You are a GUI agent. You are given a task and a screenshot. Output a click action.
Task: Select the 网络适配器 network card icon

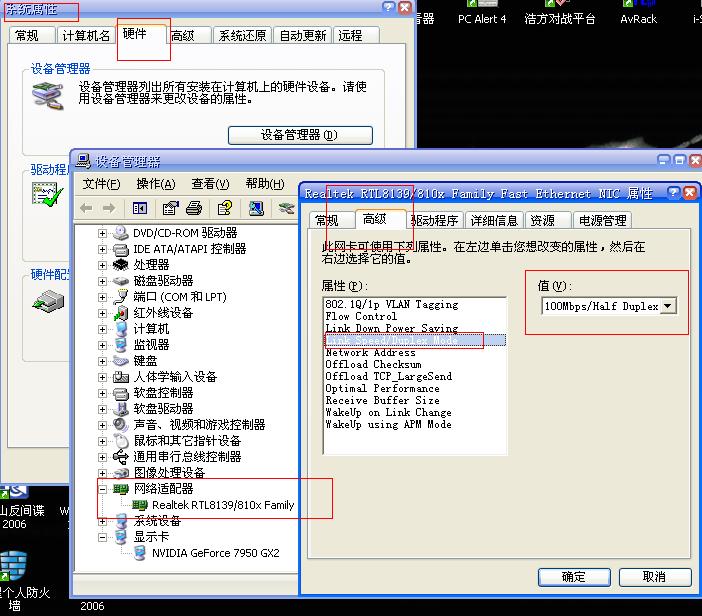click(x=120, y=489)
